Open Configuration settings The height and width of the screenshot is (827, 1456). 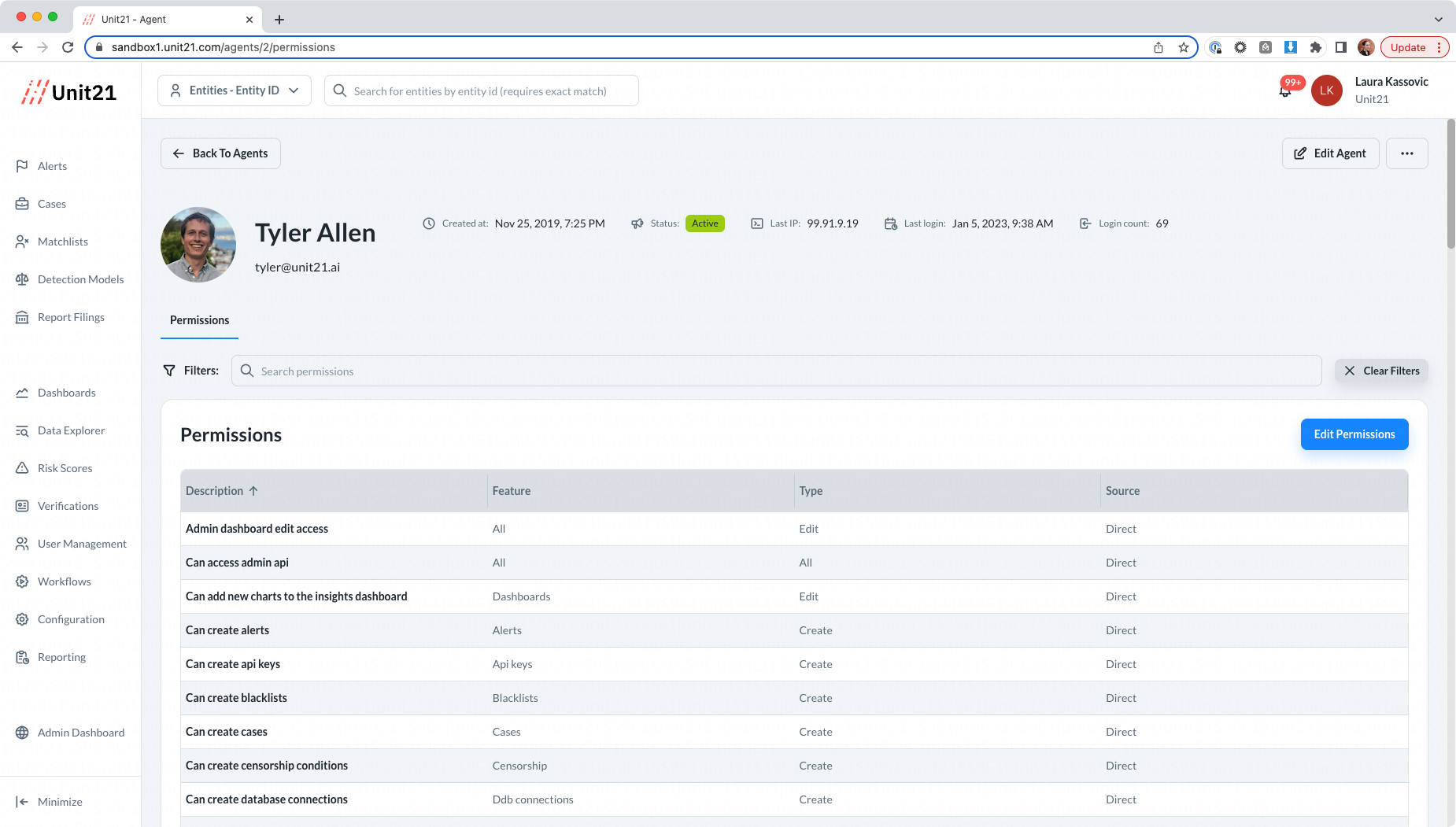60,619
